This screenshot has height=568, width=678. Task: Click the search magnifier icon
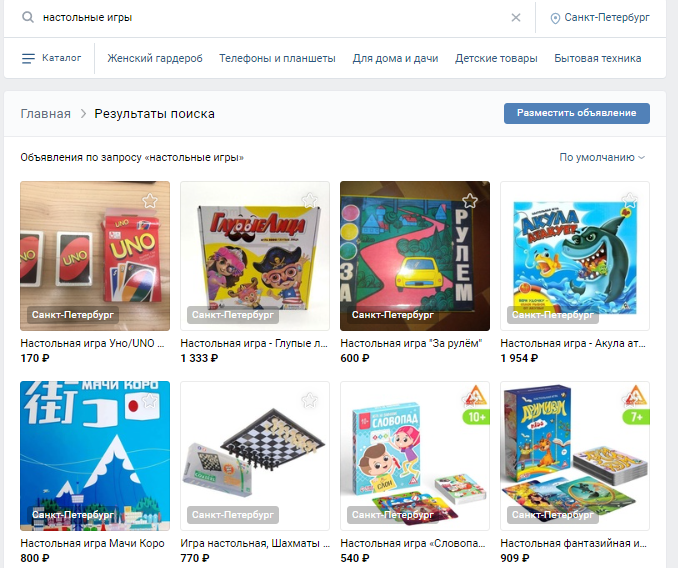click(x=28, y=17)
